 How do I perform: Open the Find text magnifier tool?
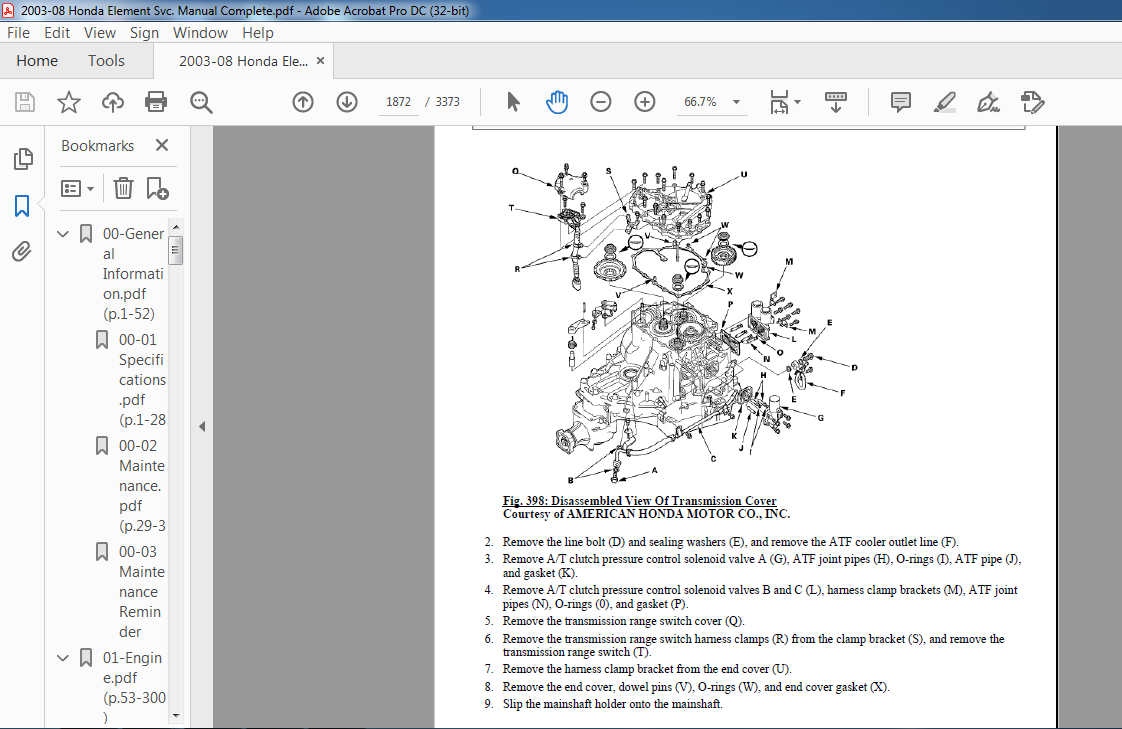pyautogui.click(x=201, y=102)
